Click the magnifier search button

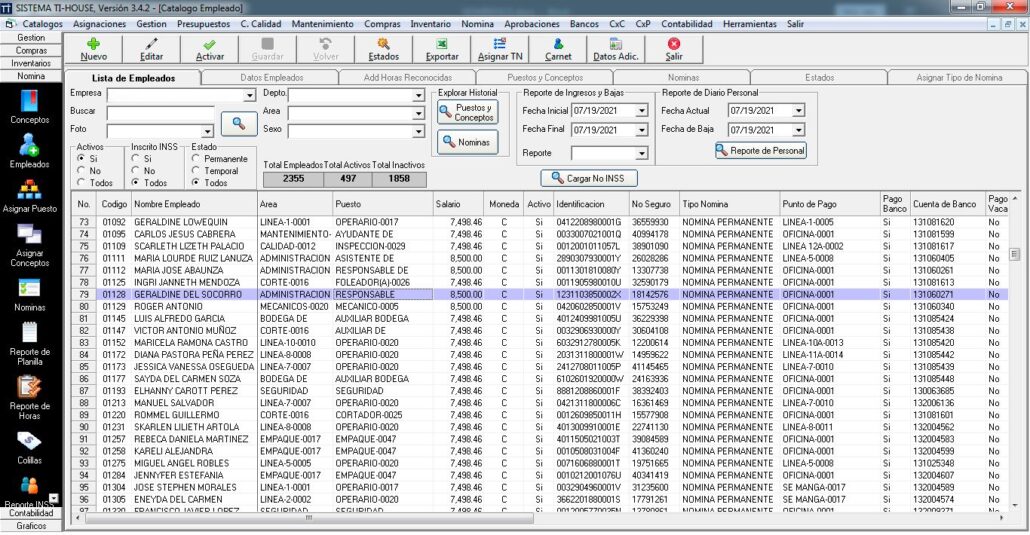pos(239,123)
